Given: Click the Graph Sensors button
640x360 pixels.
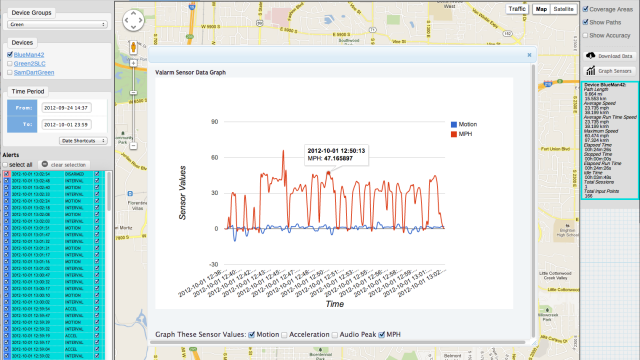Looking at the screenshot, I should pos(609,71).
